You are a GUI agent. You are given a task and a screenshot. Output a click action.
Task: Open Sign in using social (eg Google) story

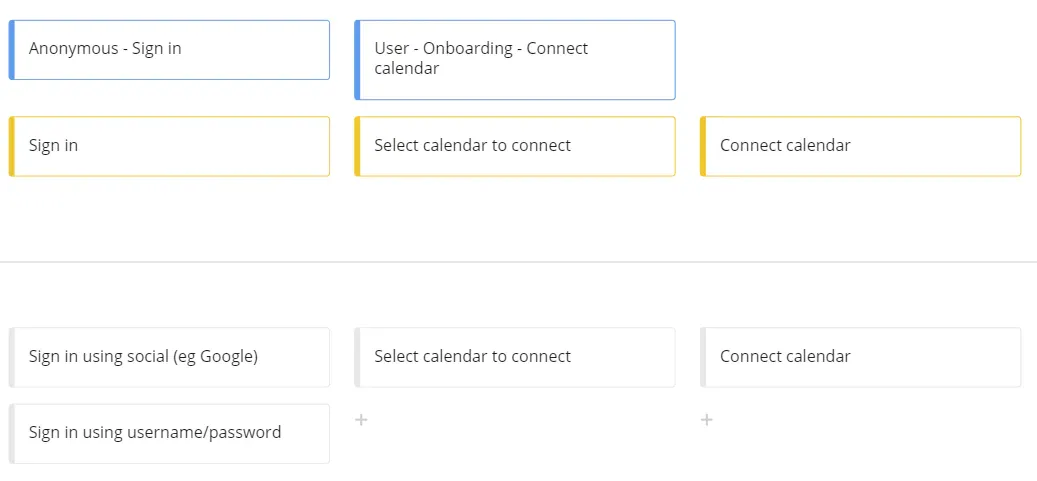pos(169,357)
